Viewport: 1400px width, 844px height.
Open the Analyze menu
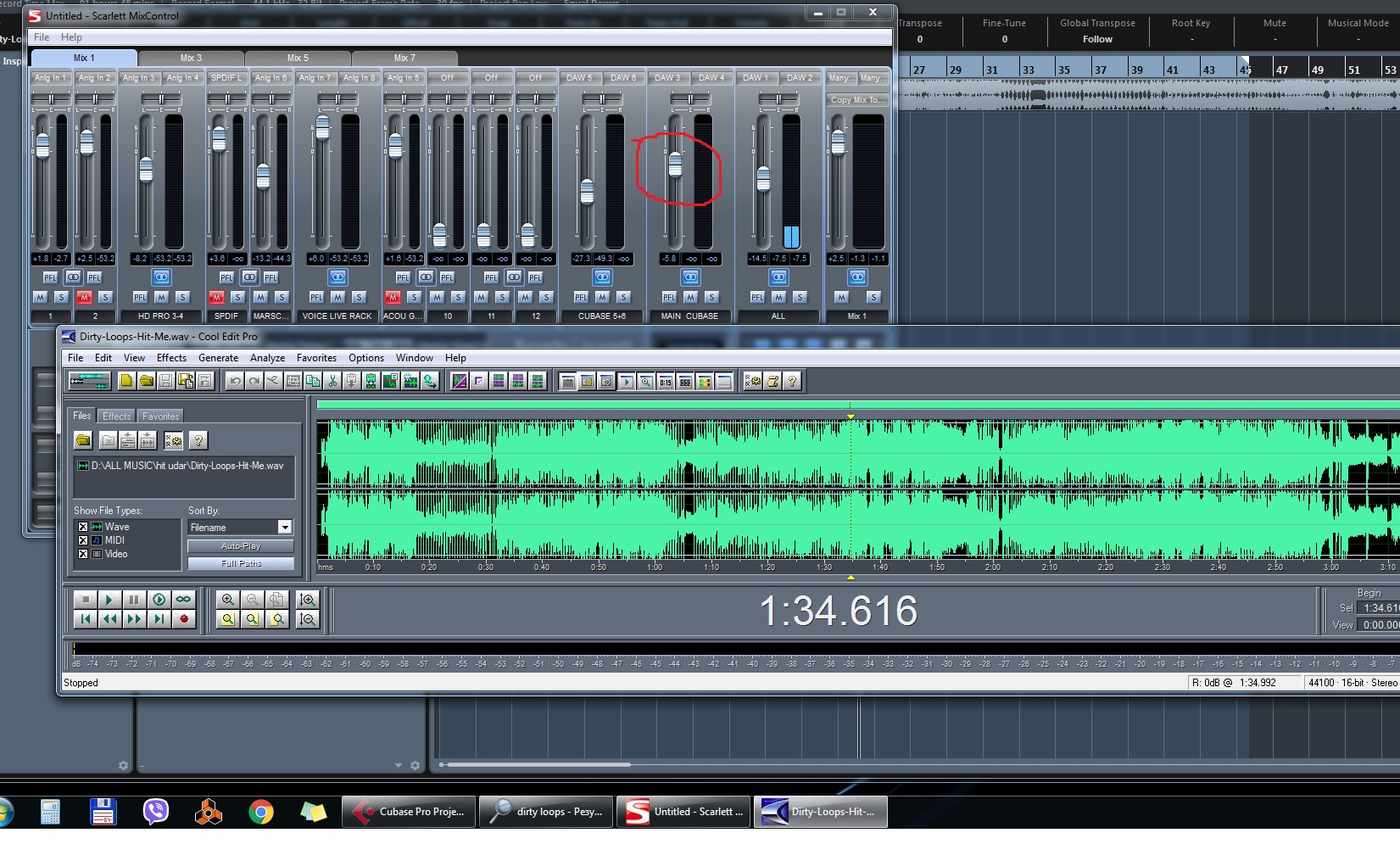tap(267, 358)
